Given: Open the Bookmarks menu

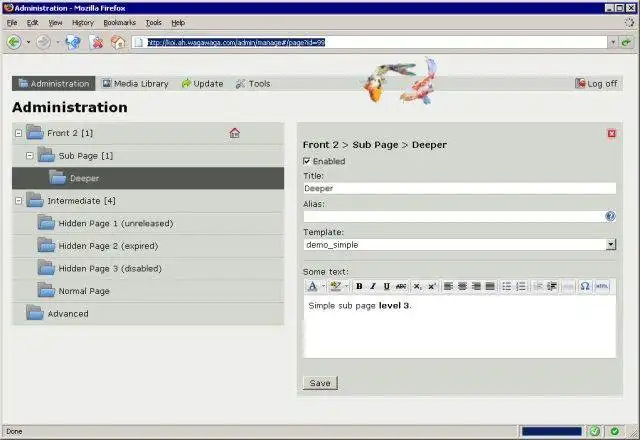Looking at the screenshot, I should [x=119, y=23].
